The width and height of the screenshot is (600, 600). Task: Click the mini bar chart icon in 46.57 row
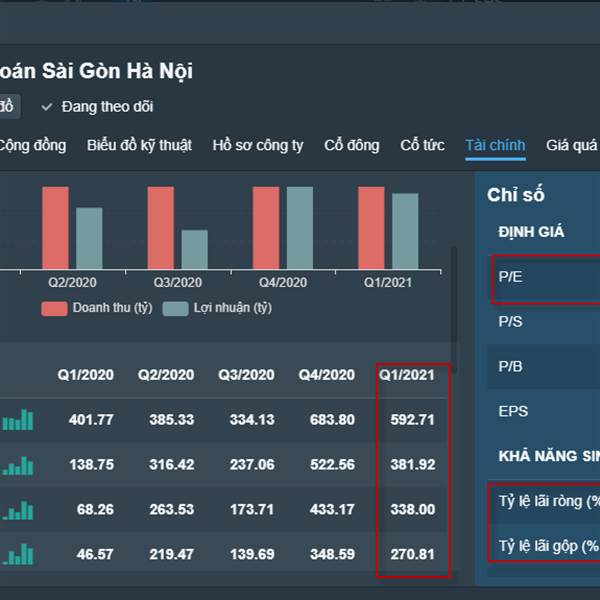(x=18, y=554)
